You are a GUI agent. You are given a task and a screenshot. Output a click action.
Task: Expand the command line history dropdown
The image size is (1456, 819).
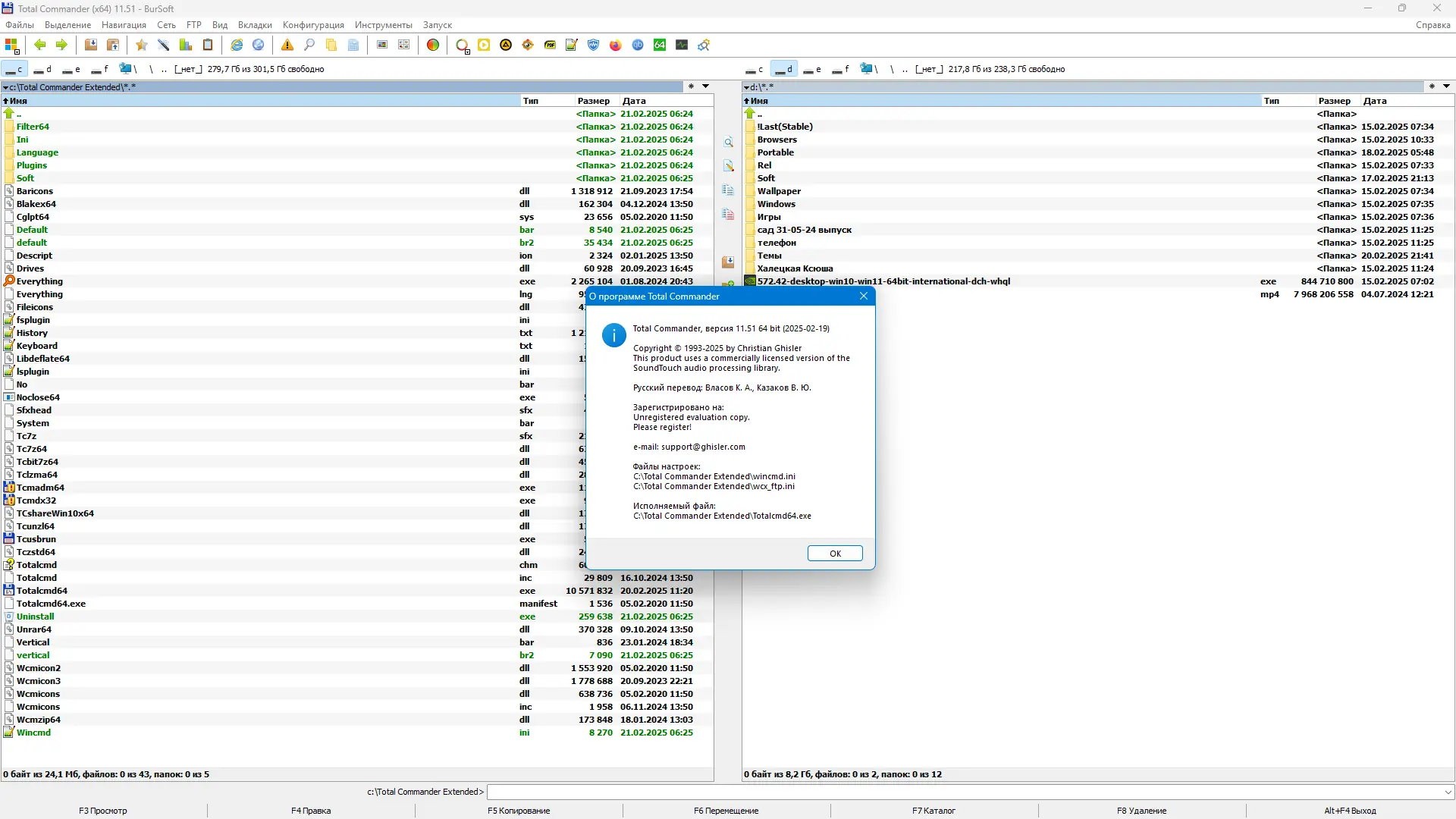[x=1448, y=792]
